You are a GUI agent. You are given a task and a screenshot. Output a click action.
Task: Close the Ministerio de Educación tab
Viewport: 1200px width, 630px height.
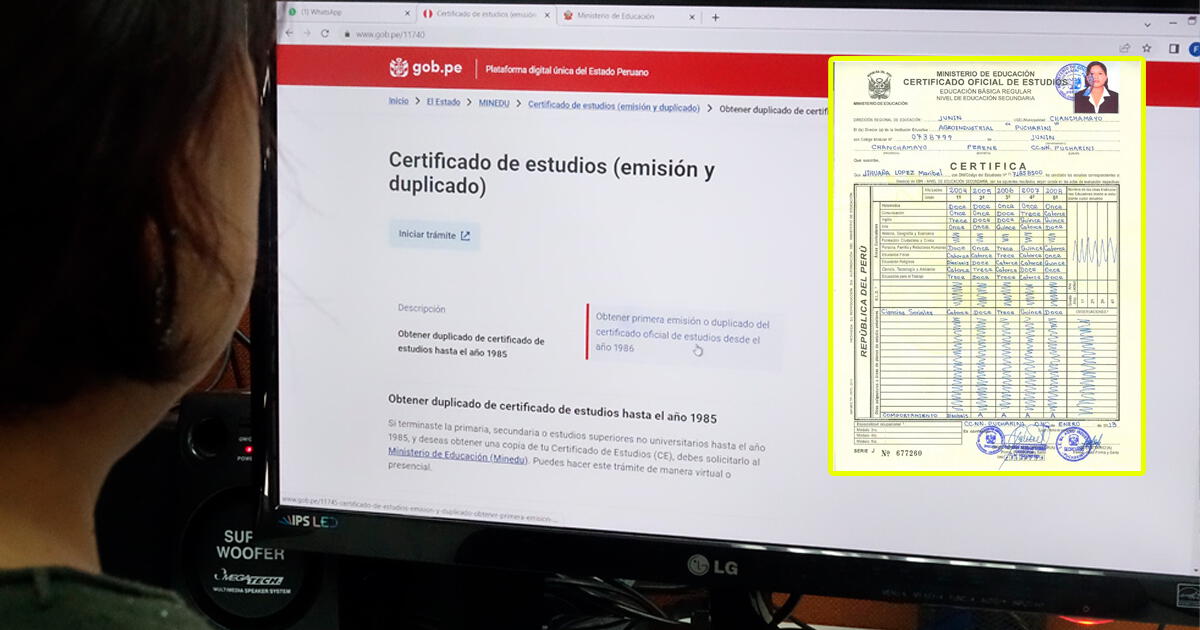694,17
